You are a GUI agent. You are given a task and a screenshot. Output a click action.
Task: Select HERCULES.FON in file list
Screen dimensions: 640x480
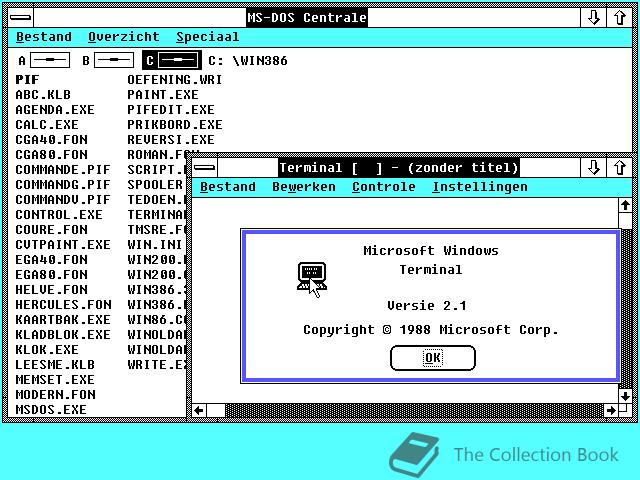(63, 305)
